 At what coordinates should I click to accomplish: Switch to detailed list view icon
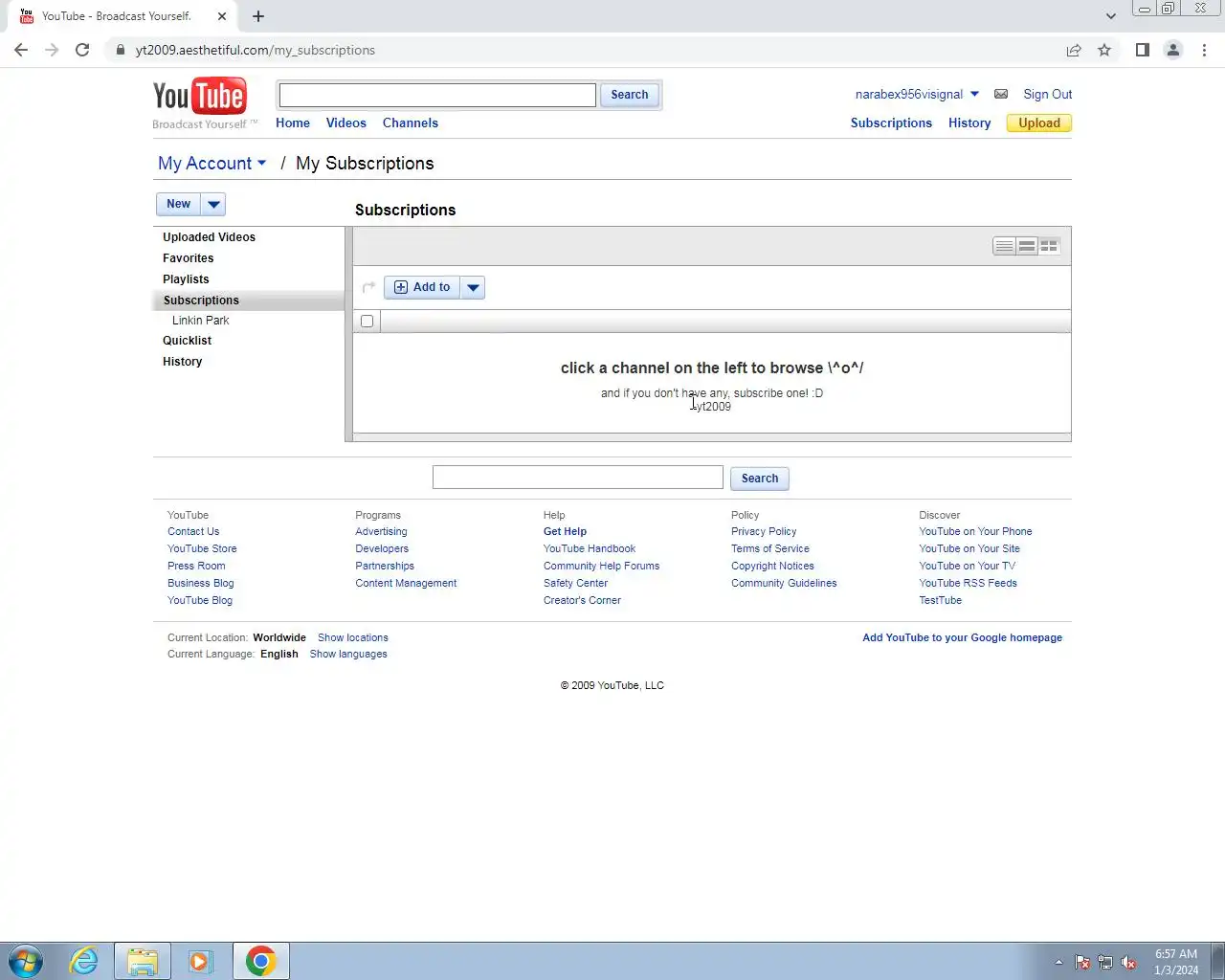pos(1027,246)
